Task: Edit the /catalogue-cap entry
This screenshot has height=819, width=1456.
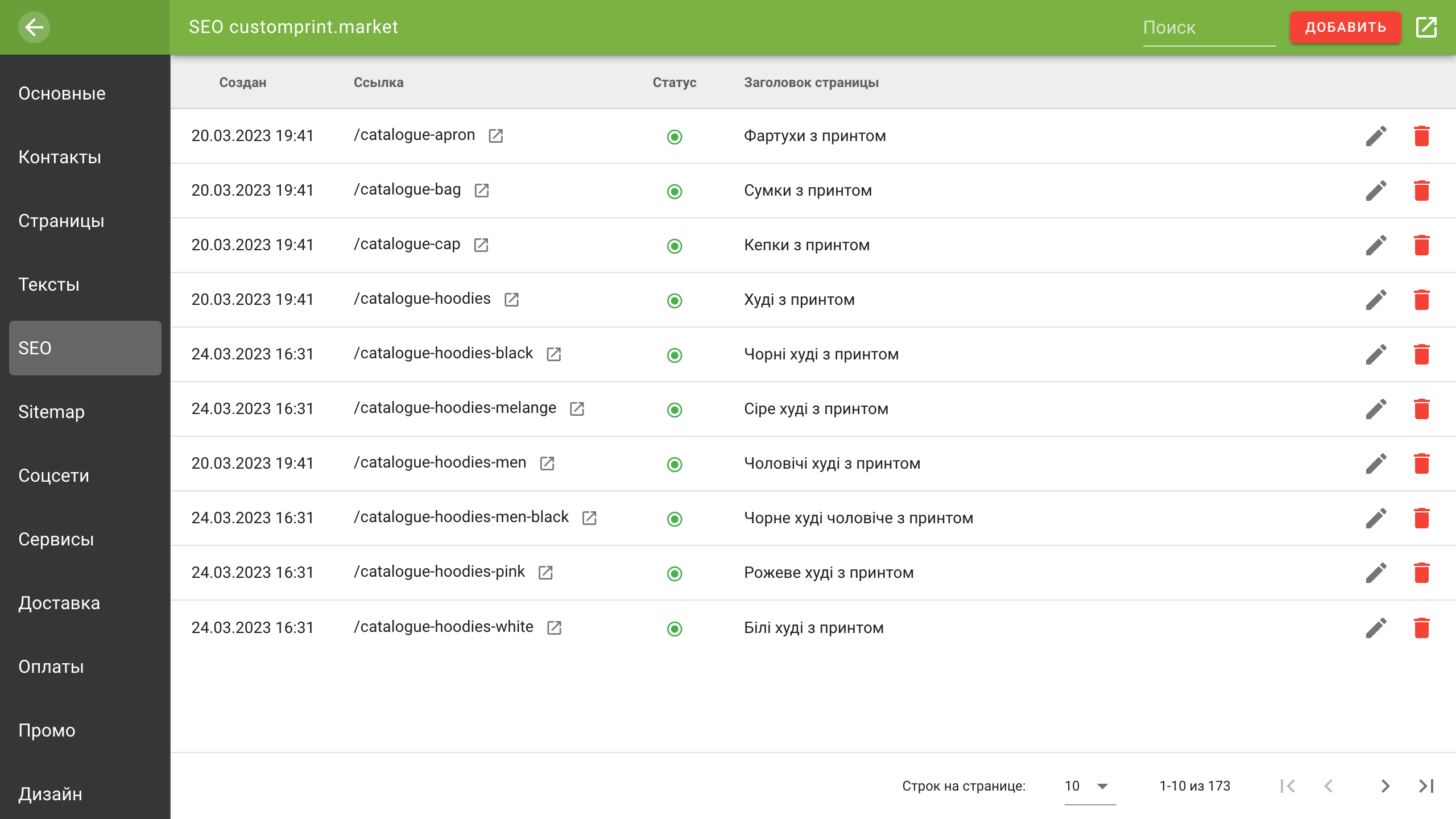Action: (1376, 245)
